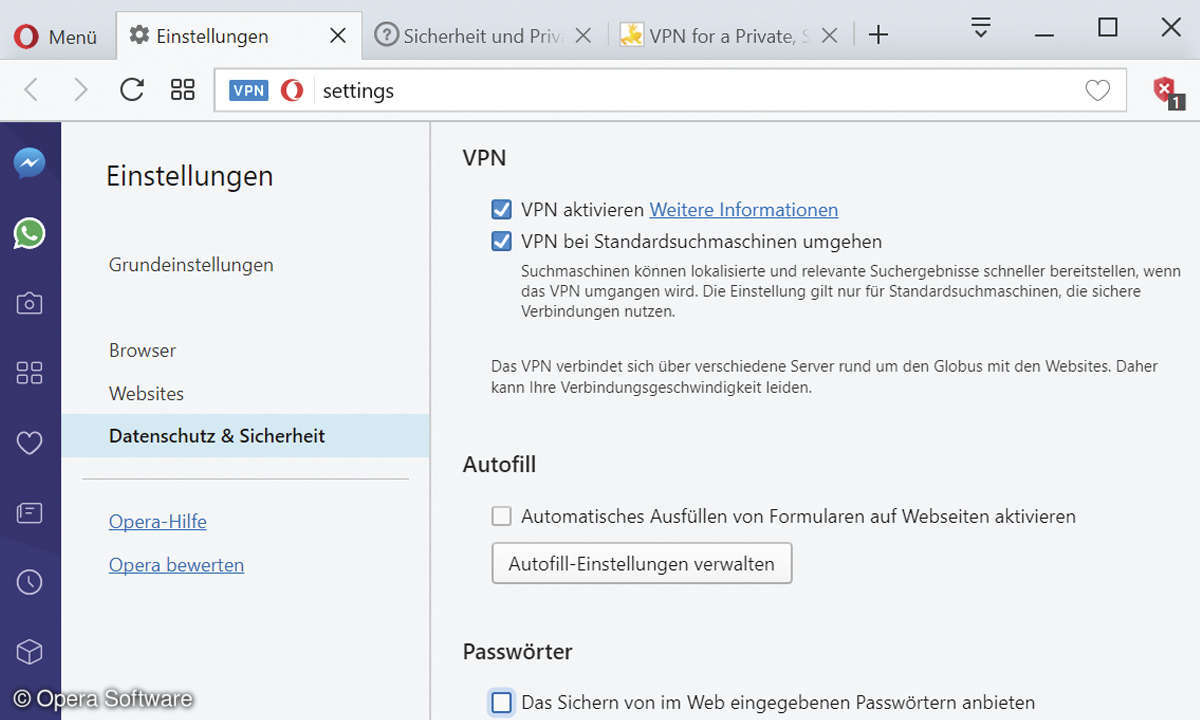
Task: Enable Sichern von Passwörtern anbieten checkbox
Action: pos(502,703)
